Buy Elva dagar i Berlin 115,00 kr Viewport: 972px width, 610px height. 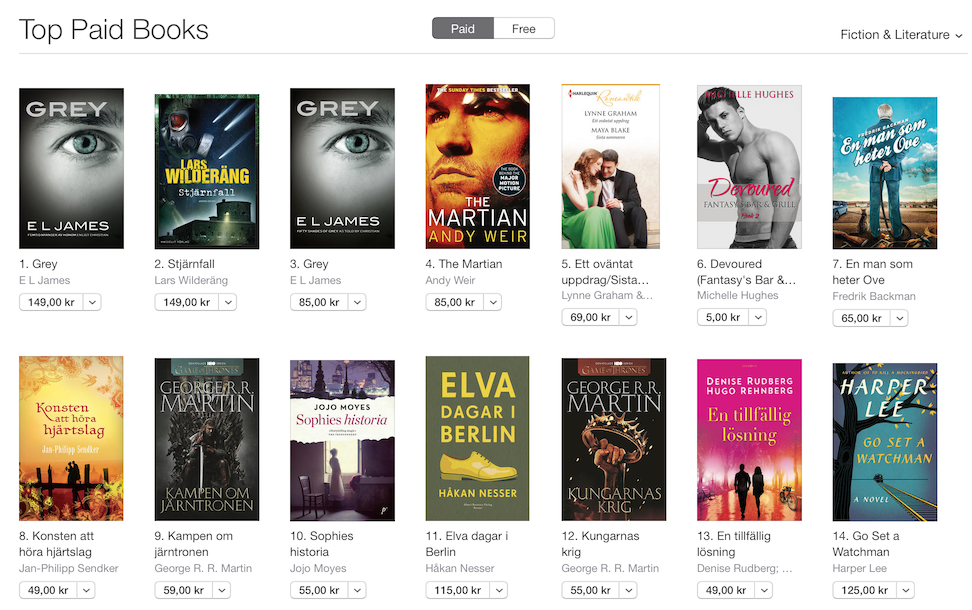458,590
